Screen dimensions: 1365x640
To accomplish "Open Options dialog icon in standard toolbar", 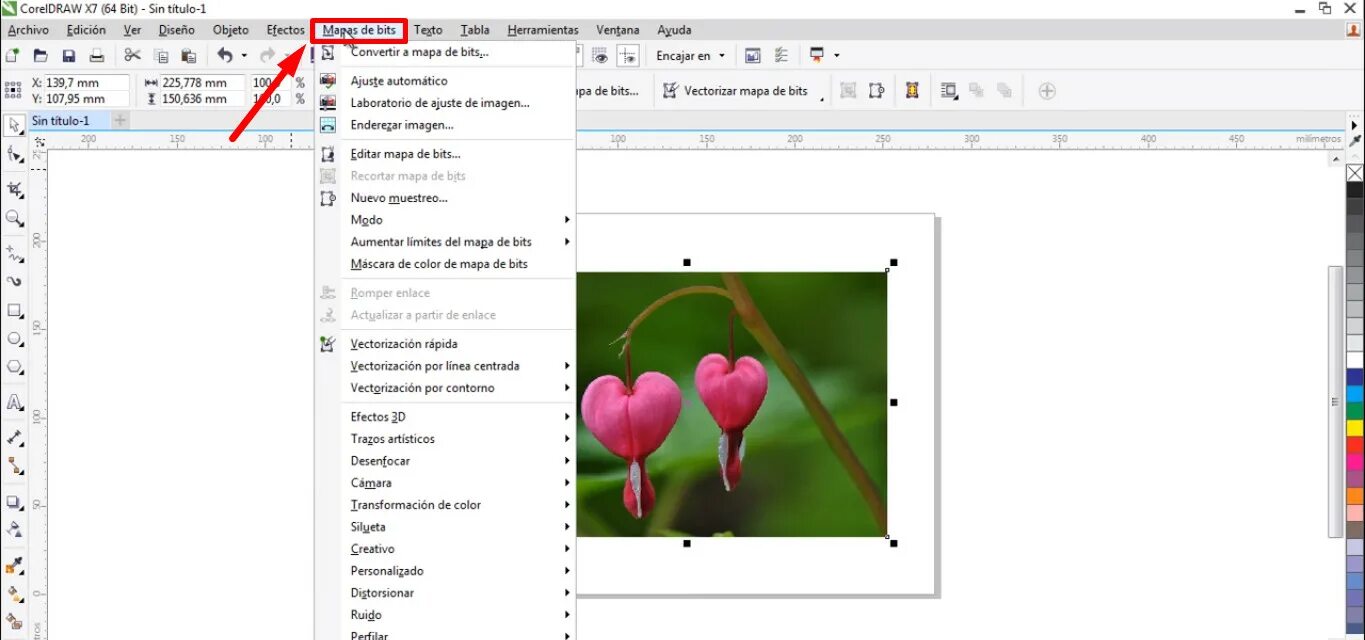I will coord(781,56).
